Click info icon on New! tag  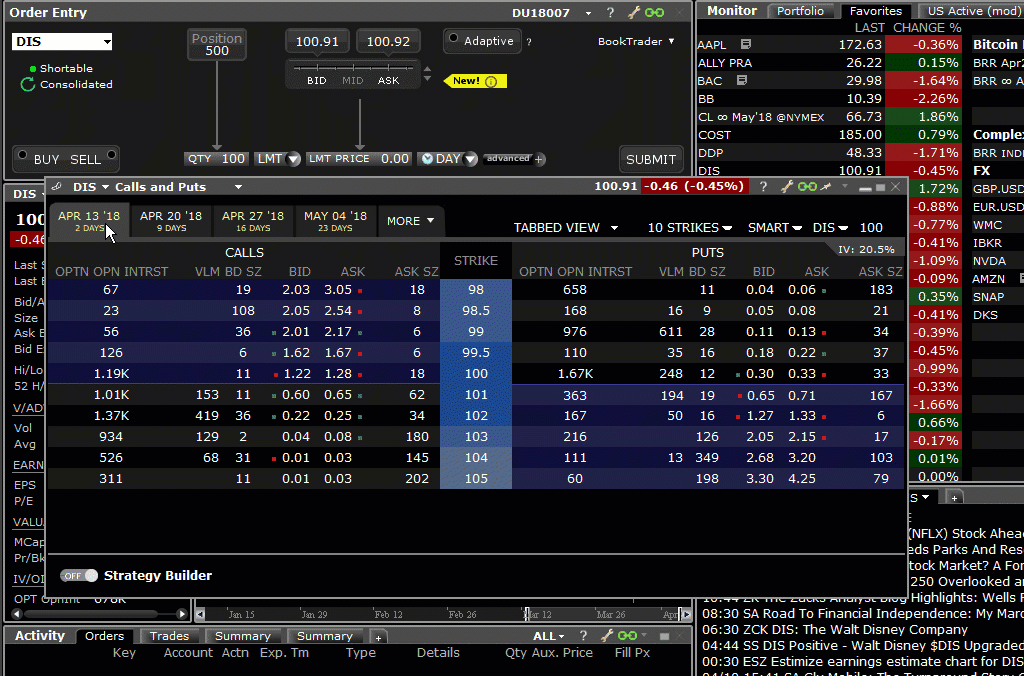491,81
